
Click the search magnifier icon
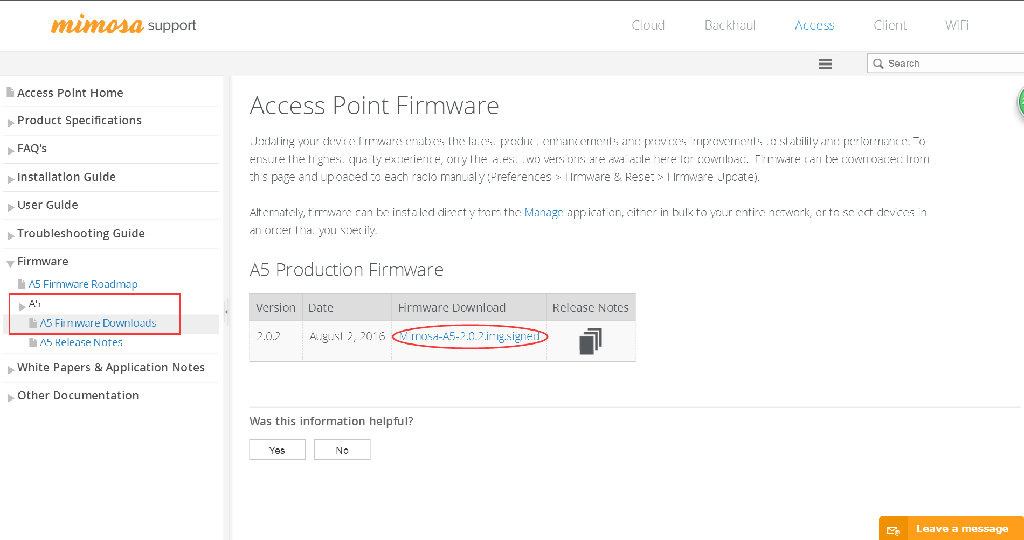pyautogui.click(x=878, y=63)
